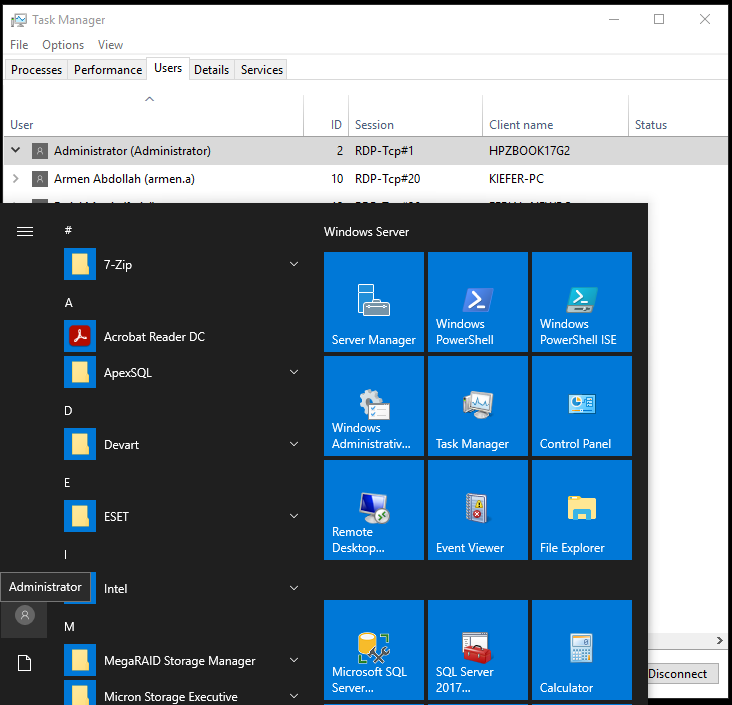Expand the Armen Abdollah user row
Image resolution: width=732 pixels, height=705 pixels.
15,178
